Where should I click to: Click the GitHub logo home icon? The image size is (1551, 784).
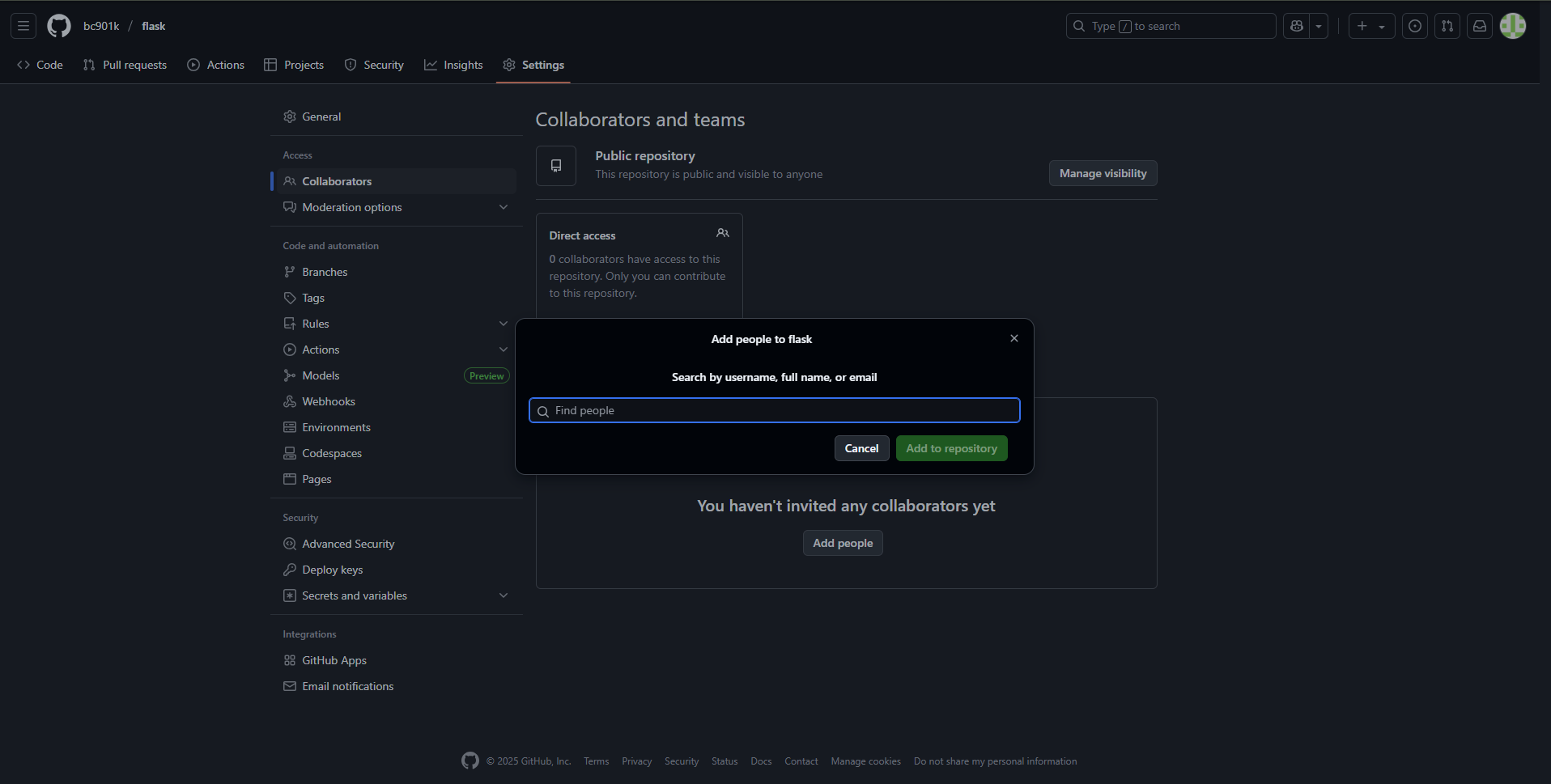pyautogui.click(x=59, y=26)
